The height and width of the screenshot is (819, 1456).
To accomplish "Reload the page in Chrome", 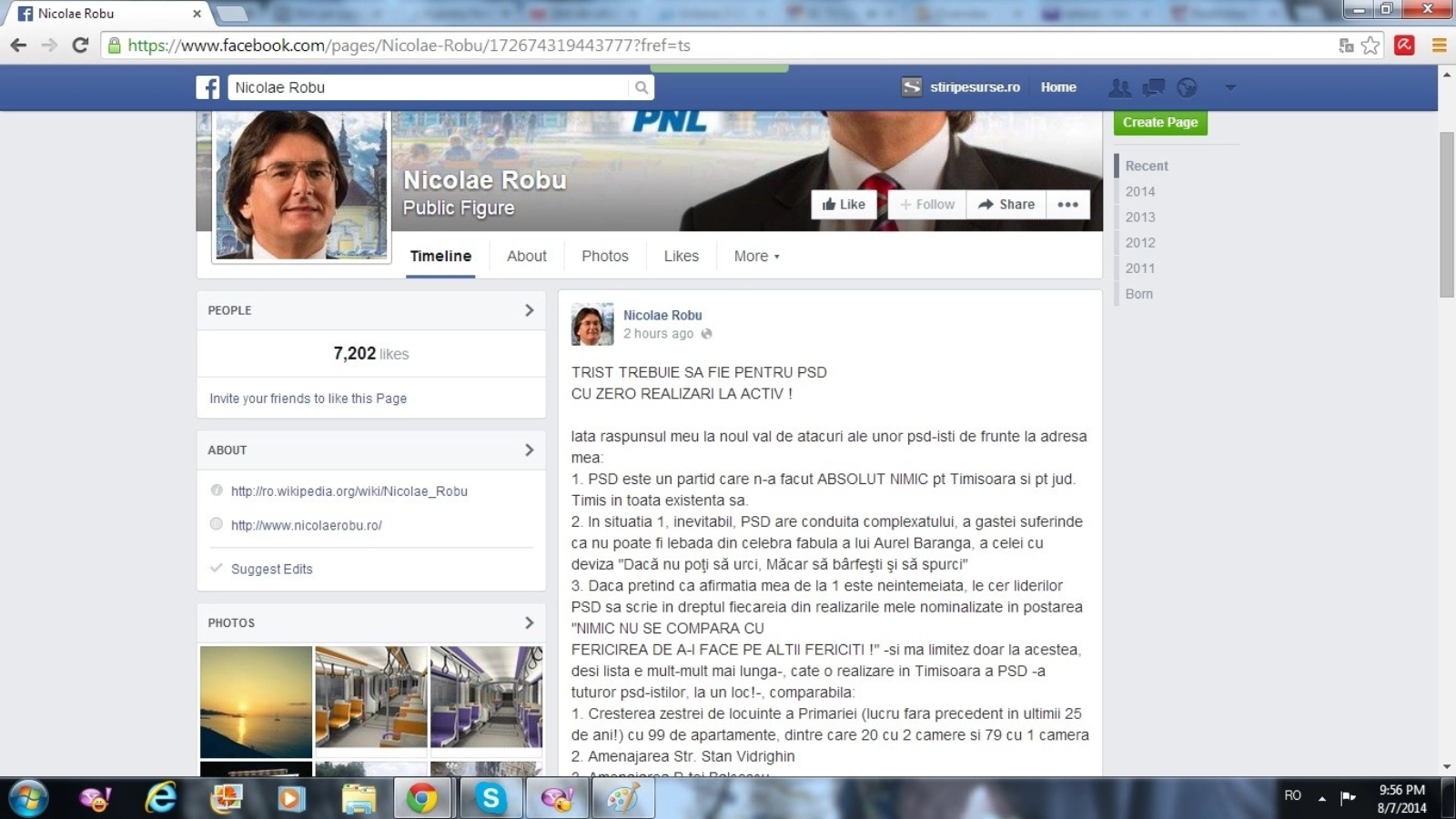I will click(x=80, y=45).
